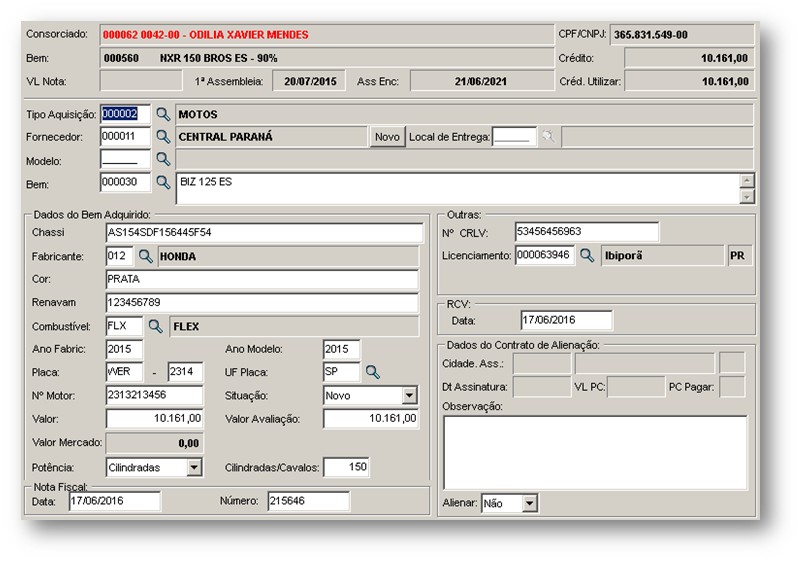Expand the Alienar dropdown arrow
The width and height of the screenshot is (802, 562).
(529, 503)
